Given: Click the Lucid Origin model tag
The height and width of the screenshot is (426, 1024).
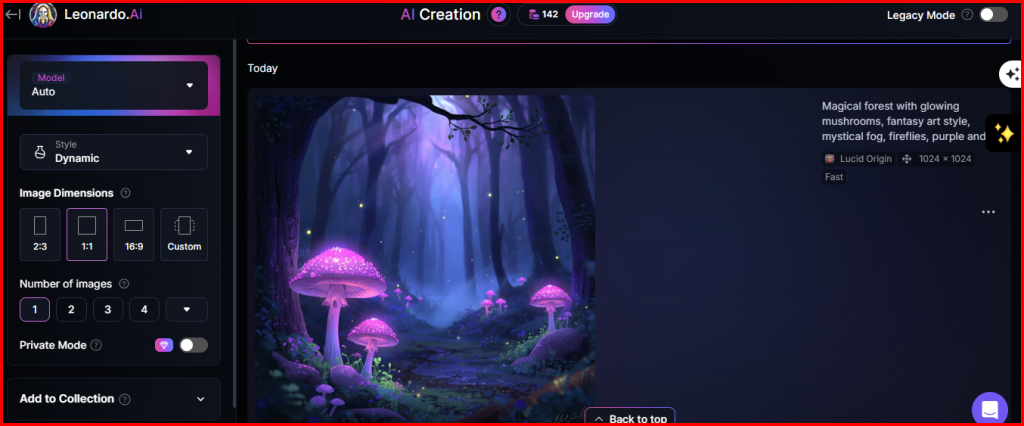Looking at the screenshot, I should (x=858, y=159).
